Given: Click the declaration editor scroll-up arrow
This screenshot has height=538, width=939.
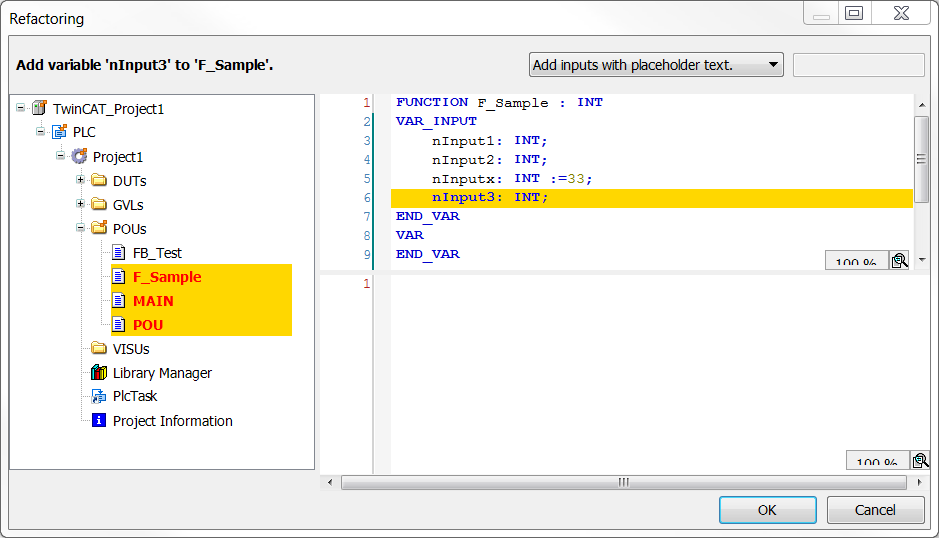Looking at the screenshot, I should (x=922, y=105).
